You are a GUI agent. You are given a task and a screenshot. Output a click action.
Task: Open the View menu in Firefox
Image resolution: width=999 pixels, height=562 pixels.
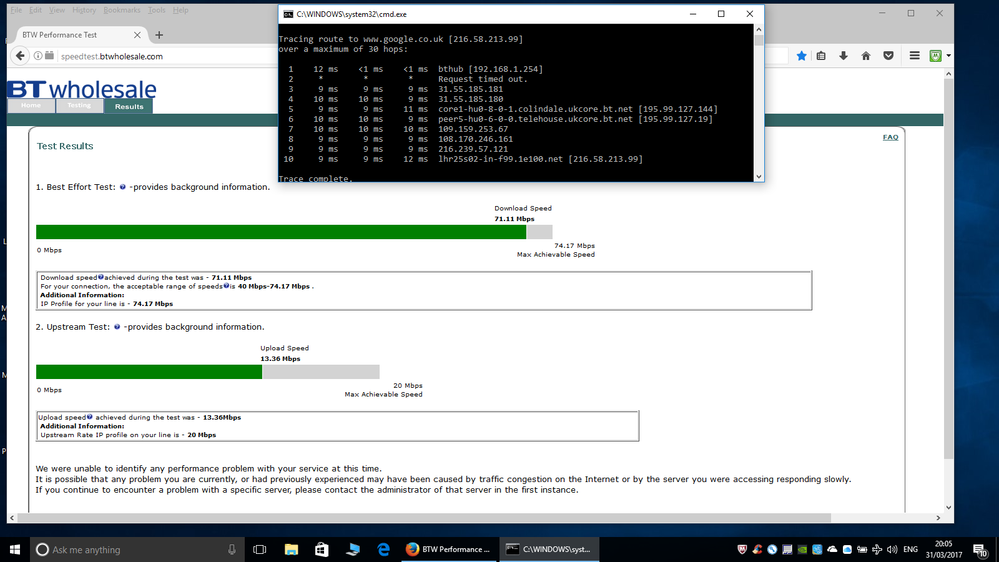[57, 10]
